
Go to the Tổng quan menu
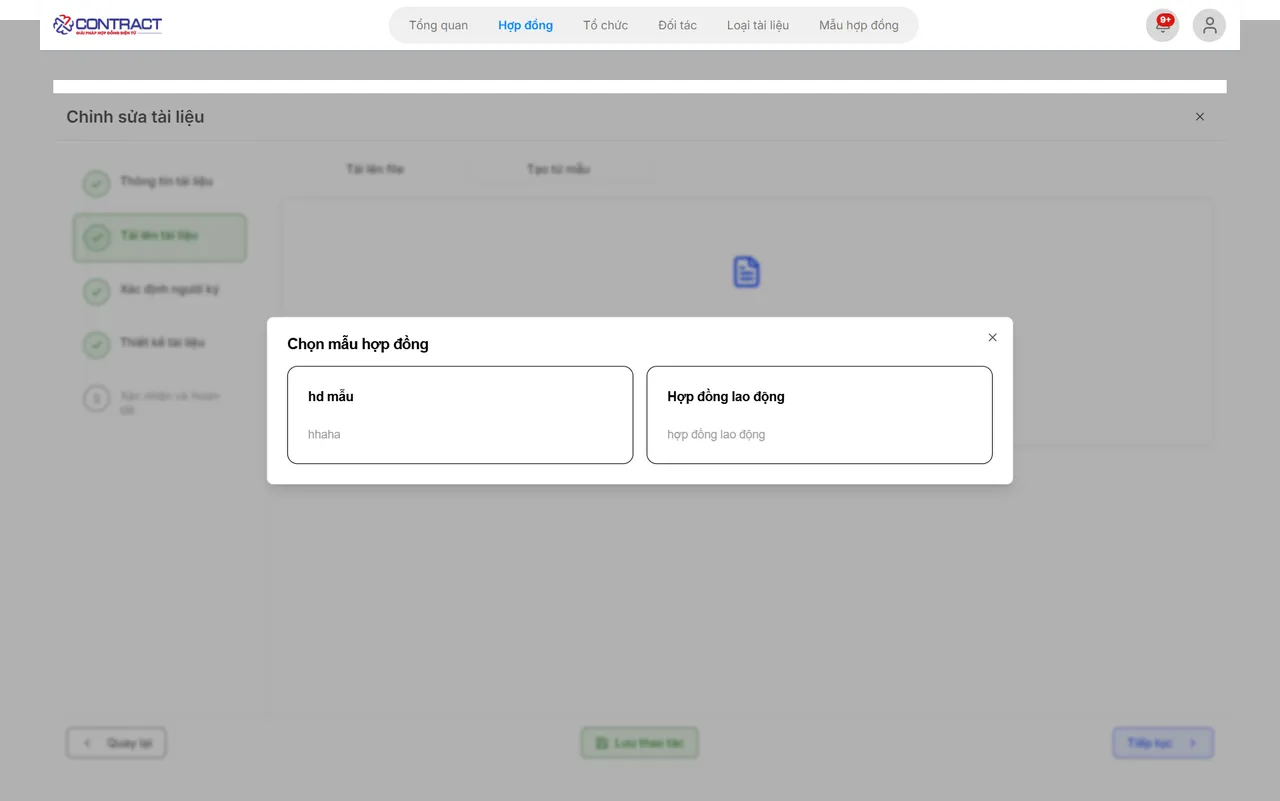coord(438,26)
